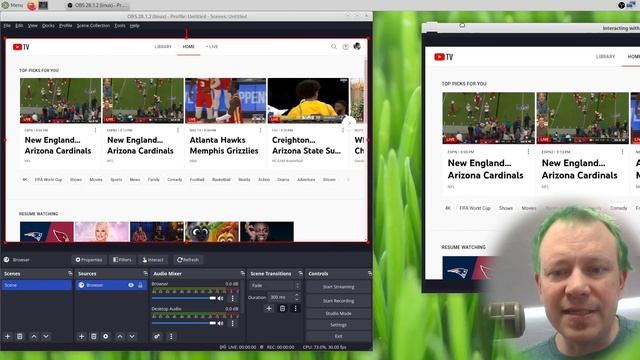Screen dimensions: 640x360
Task: Open options for Creighton Arizona State card
Action: click(342, 130)
